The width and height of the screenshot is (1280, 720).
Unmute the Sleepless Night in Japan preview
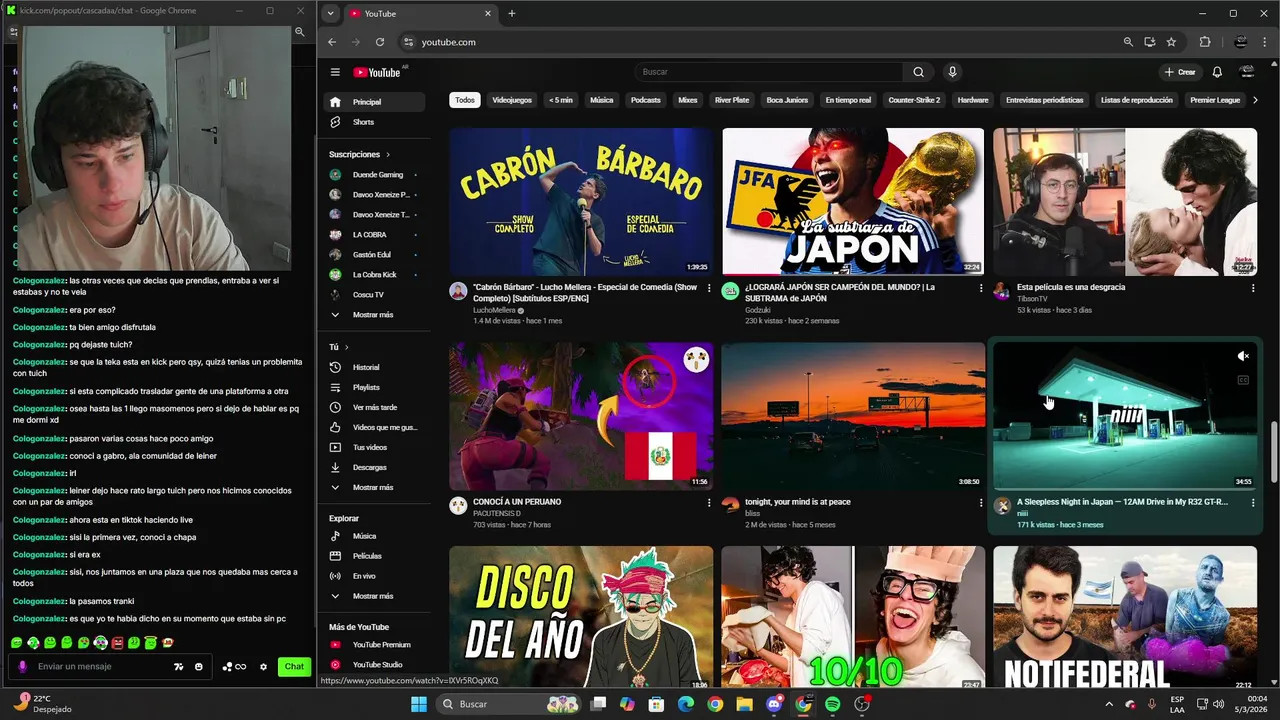(x=1243, y=356)
